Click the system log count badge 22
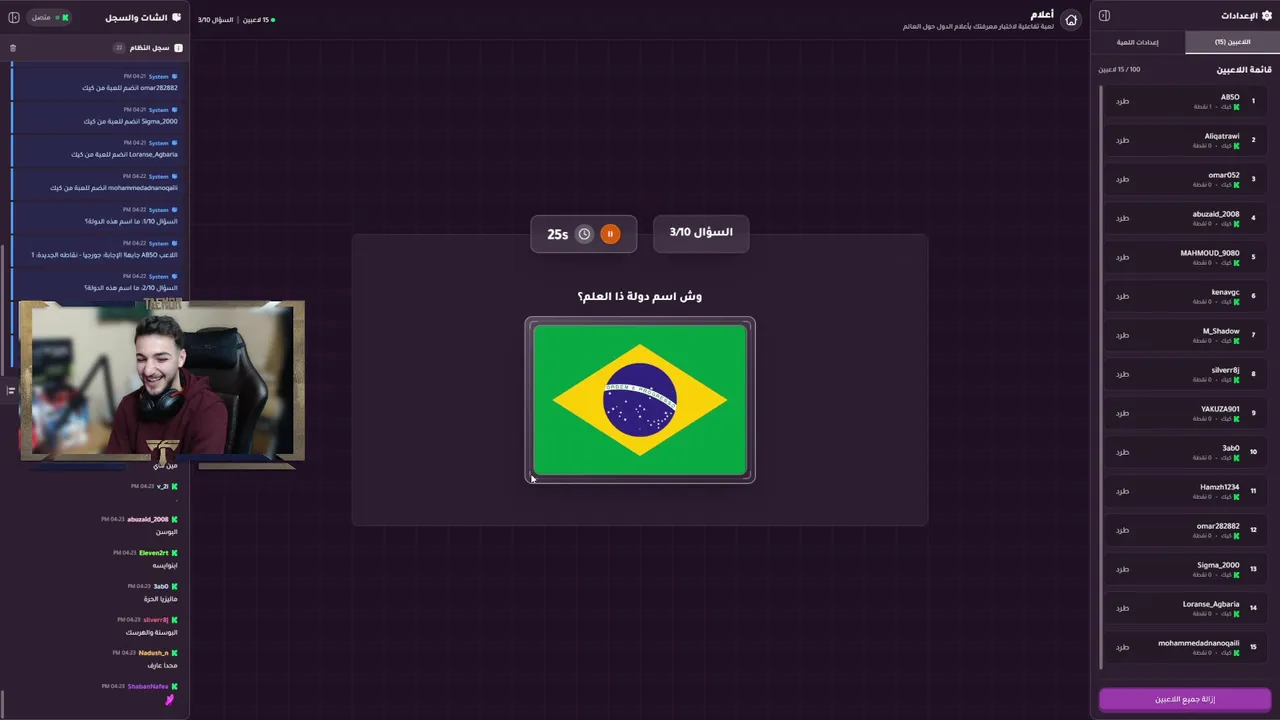The width and height of the screenshot is (1280, 720). coord(119,48)
